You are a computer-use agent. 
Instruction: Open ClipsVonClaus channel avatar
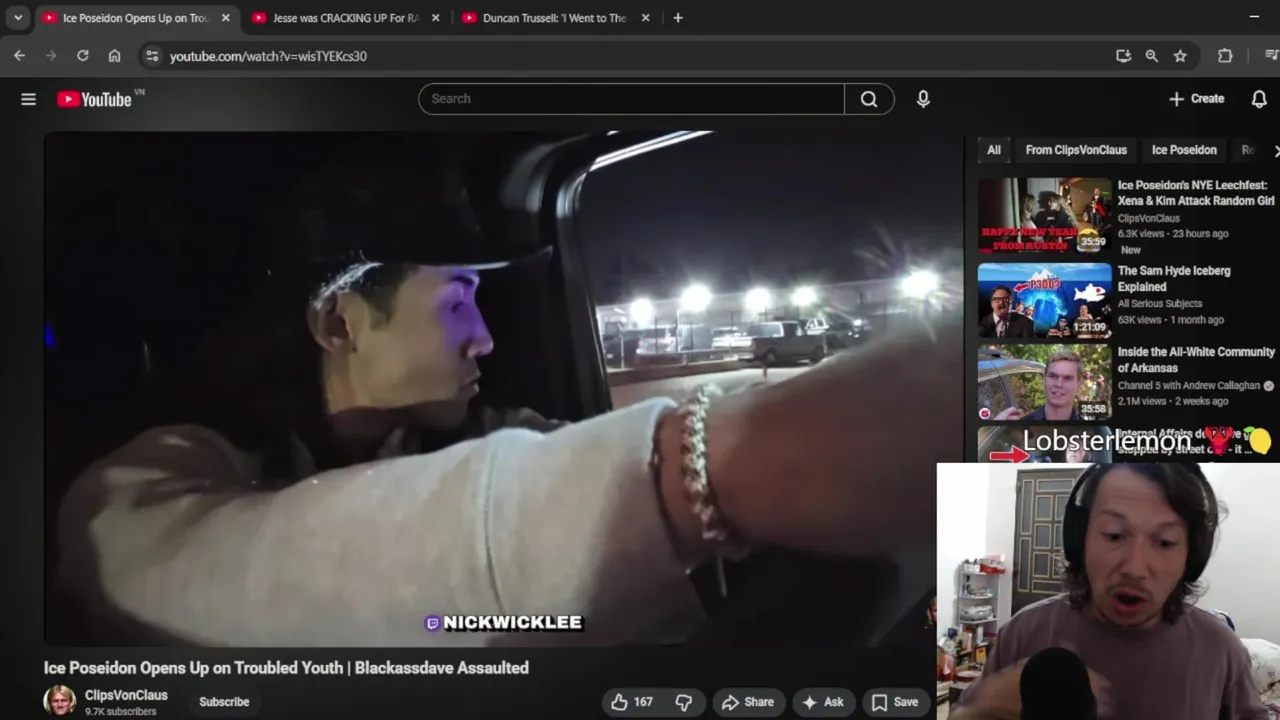[x=60, y=702]
